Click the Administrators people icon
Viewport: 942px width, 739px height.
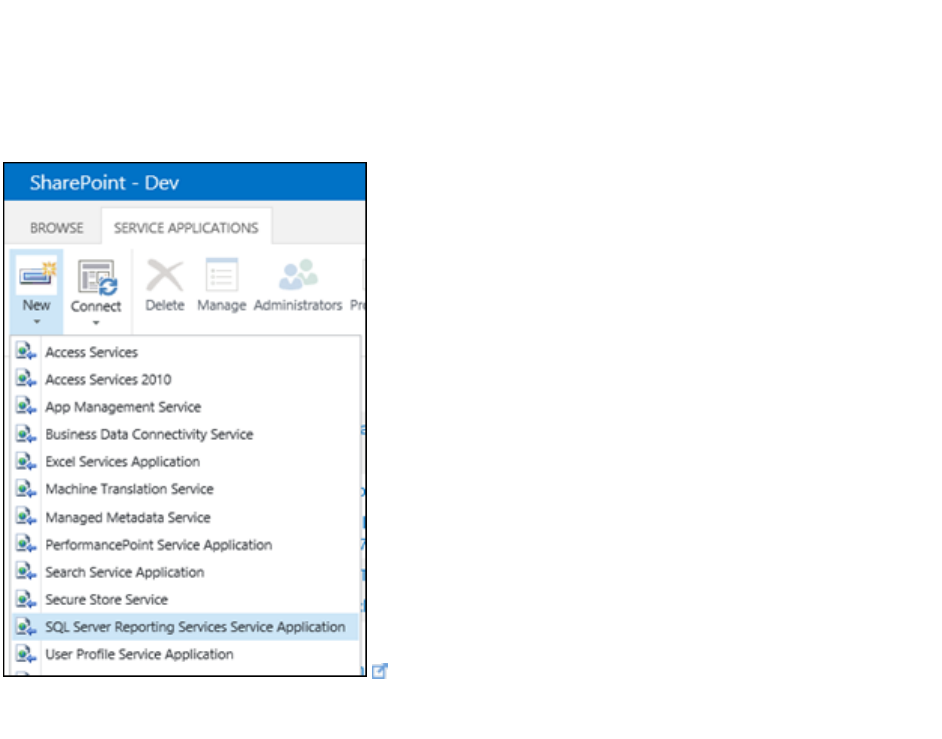click(x=297, y=275)
